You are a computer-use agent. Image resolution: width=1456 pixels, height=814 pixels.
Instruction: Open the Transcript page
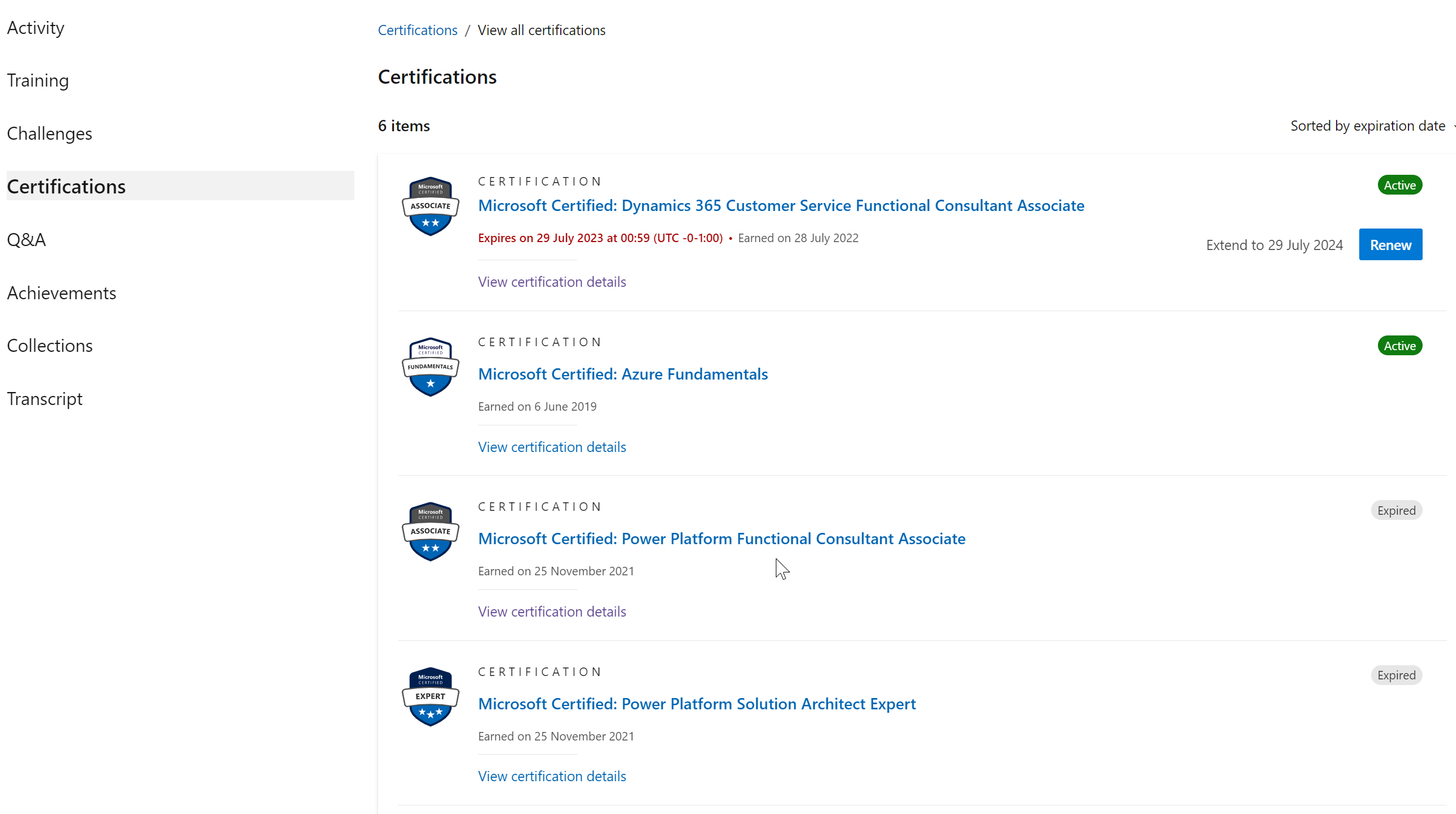[45, 398]
